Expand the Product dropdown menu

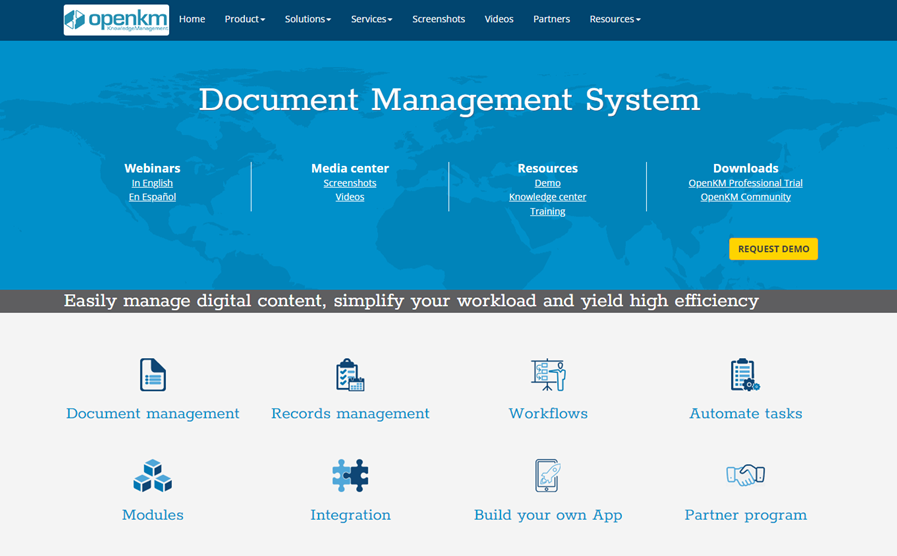click(244, 19)
